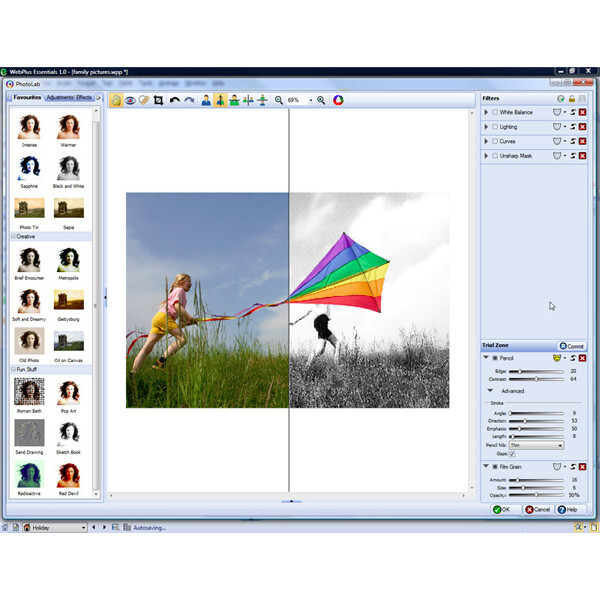
Task: Select the Pan hand tool
Action: pyautogui.click(x=116, y=100)
